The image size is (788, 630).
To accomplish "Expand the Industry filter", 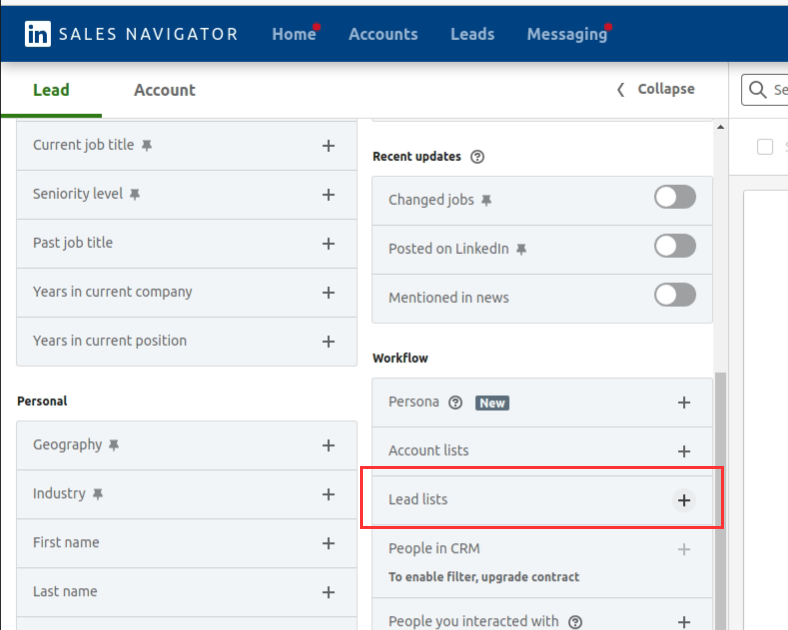I will pos(328,494).
